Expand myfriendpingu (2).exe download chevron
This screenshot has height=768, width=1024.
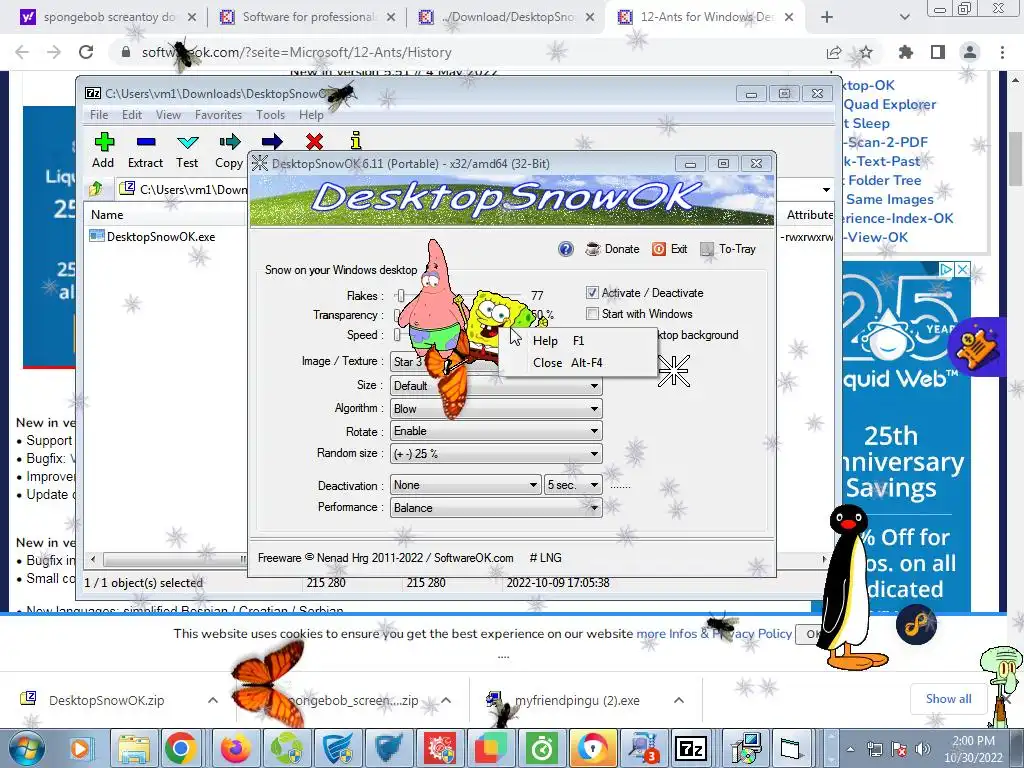679,700
